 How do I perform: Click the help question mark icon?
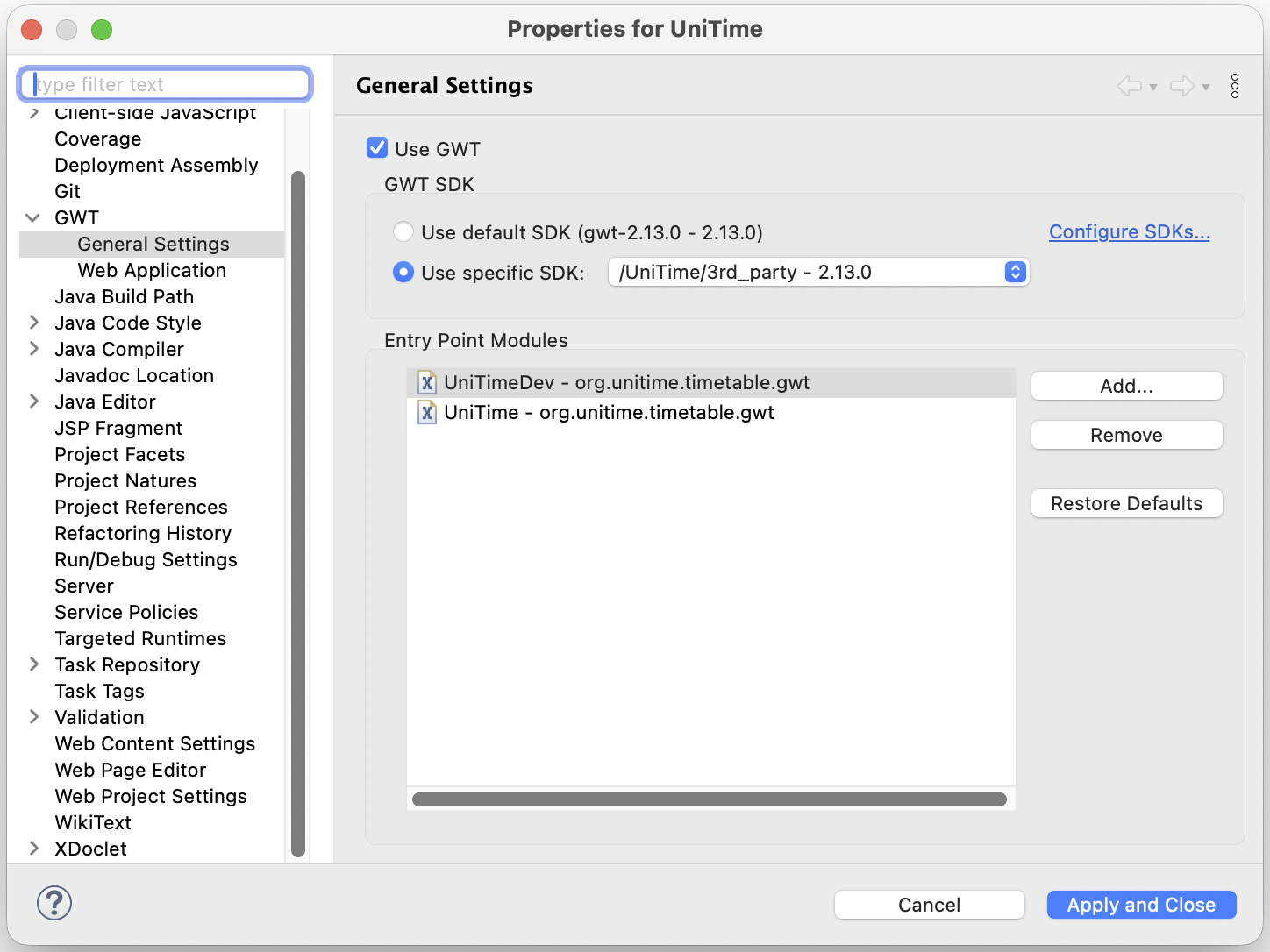pos(54,903)
